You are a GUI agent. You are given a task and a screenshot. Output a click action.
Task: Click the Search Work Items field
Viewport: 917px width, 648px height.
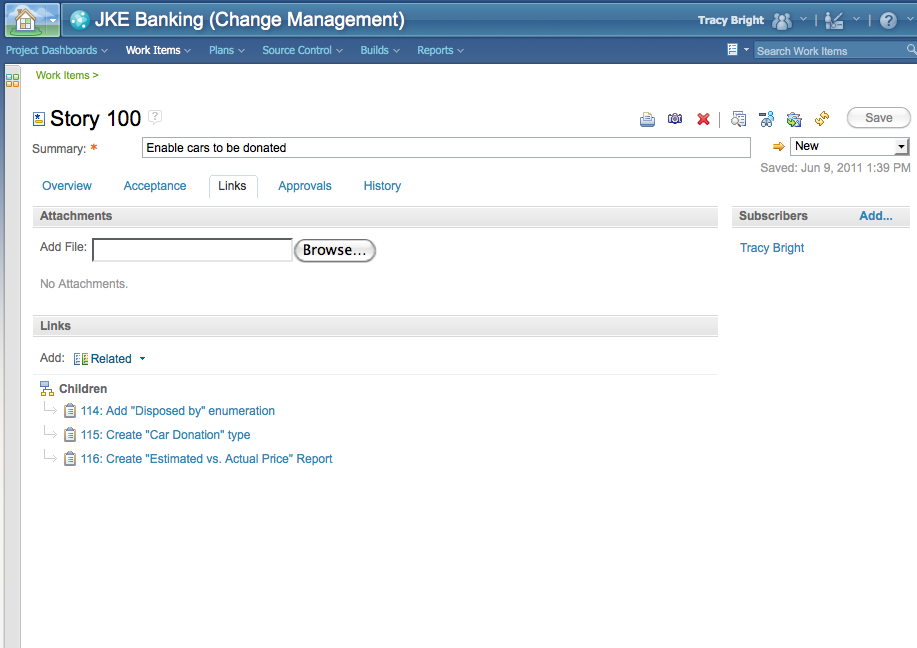829,50
